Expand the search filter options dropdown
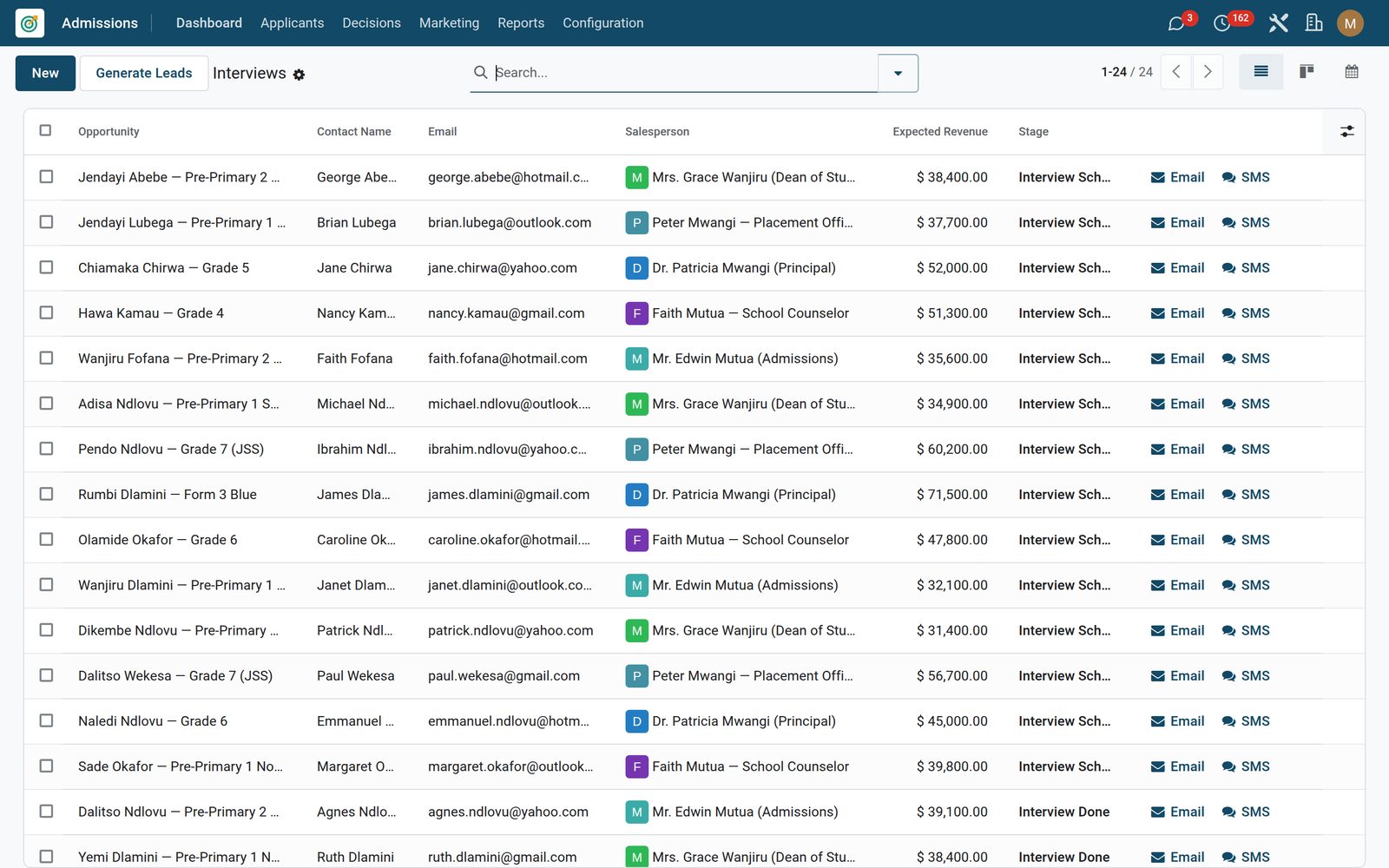 click(x=898, y=73)
